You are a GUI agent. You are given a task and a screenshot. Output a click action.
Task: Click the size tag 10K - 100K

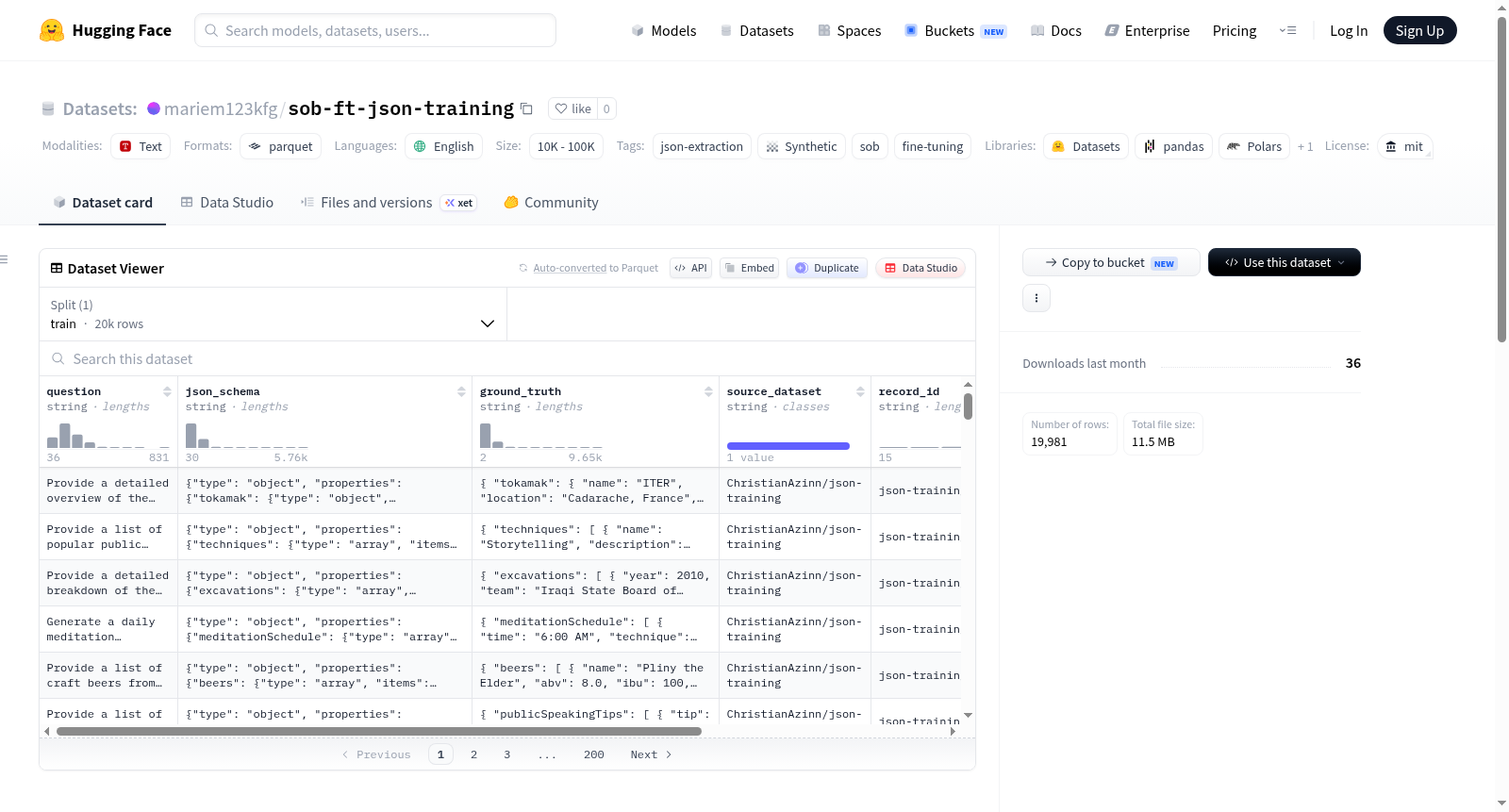pos(566,146)
